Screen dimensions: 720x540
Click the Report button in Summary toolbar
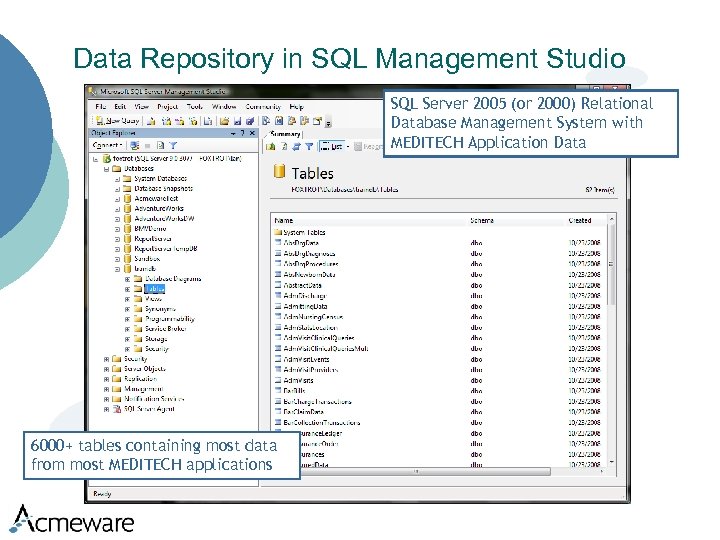(x=368, y=146)
